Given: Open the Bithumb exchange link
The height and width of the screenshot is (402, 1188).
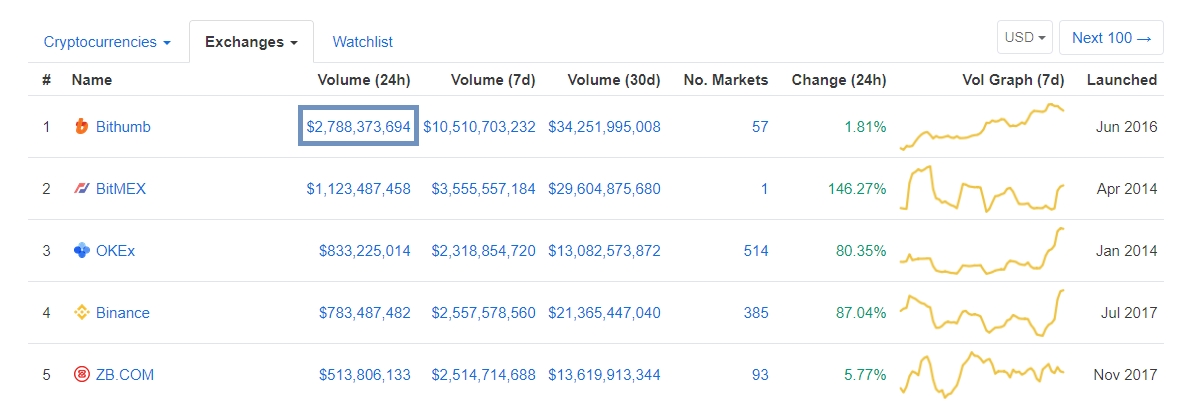Looking at the screenshot, I should 123,127.
